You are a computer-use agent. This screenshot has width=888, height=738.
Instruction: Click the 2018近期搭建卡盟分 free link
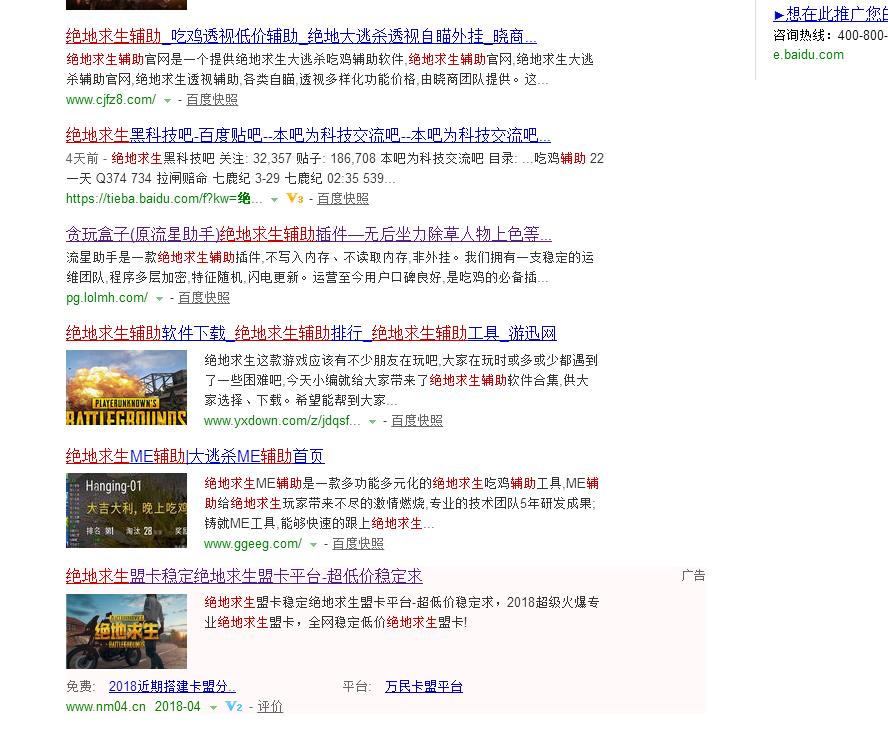tap(169, 686)
